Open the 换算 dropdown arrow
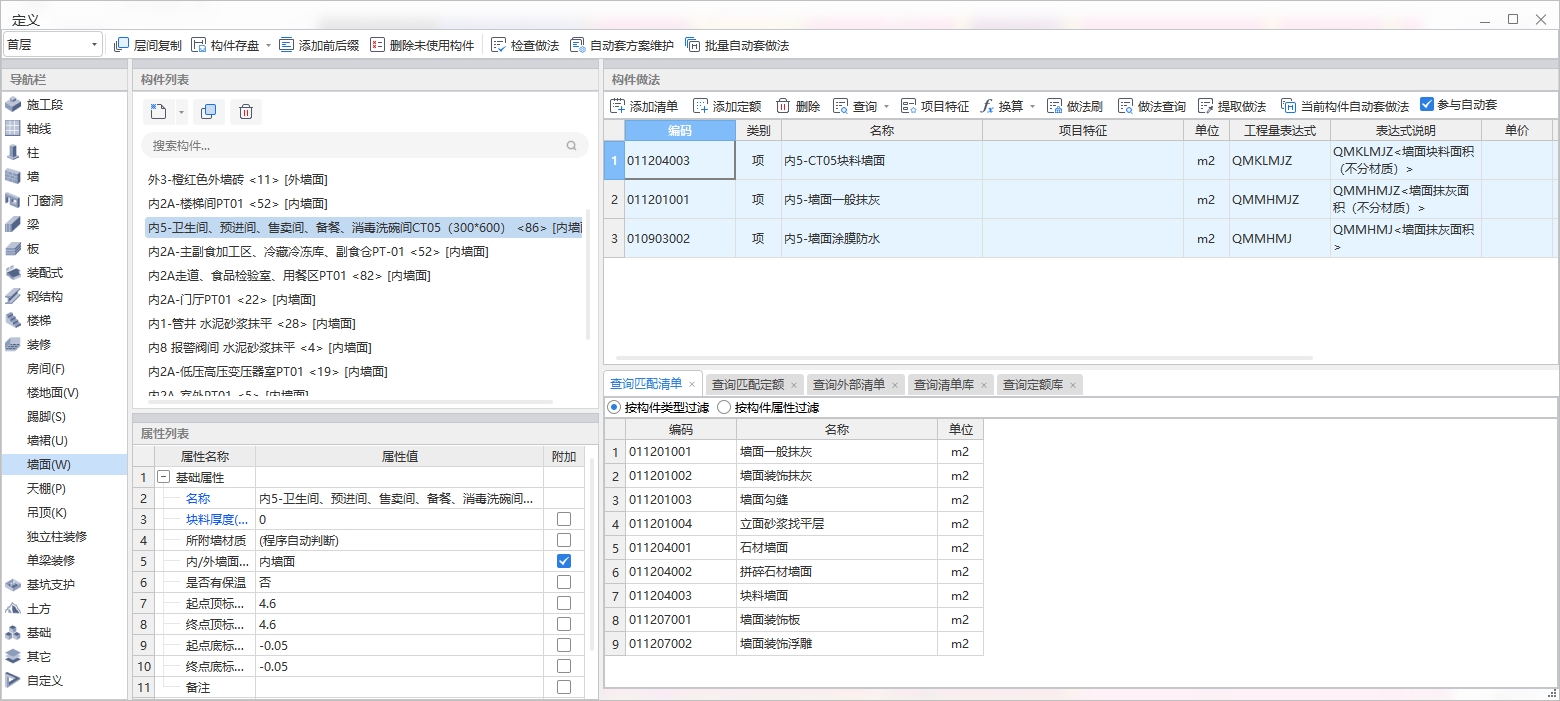 pyautogui.click(x=1032, y=106)
